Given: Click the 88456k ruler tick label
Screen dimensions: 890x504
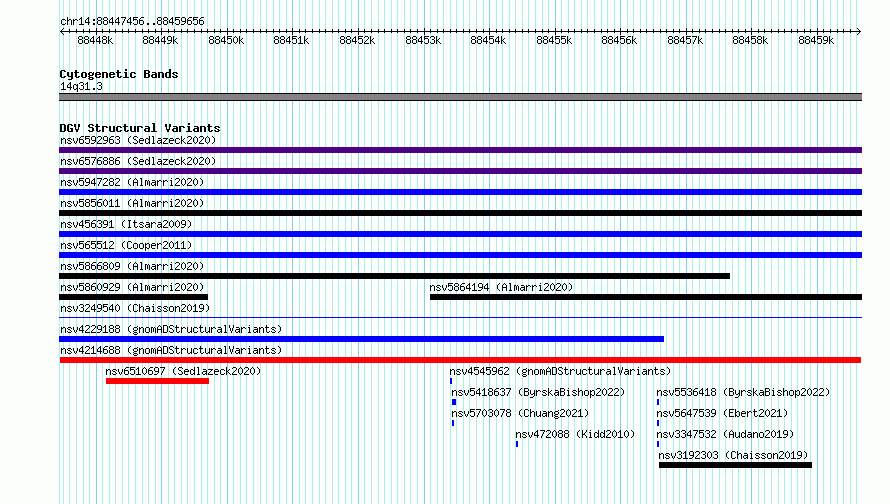Looking at the screenshot, I should (x=619, y=40).
